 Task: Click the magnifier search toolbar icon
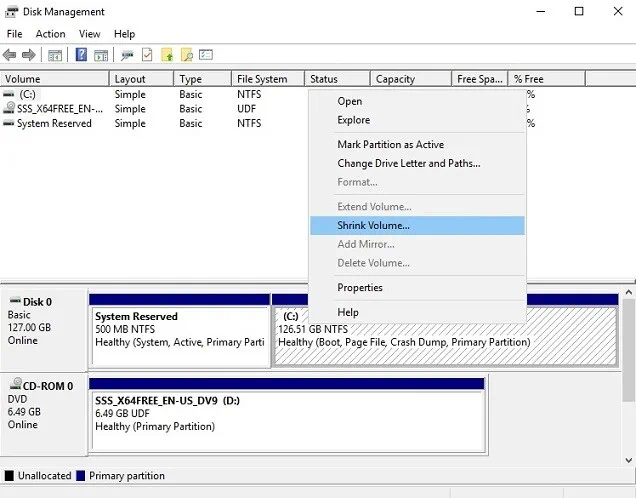[186, 55]
